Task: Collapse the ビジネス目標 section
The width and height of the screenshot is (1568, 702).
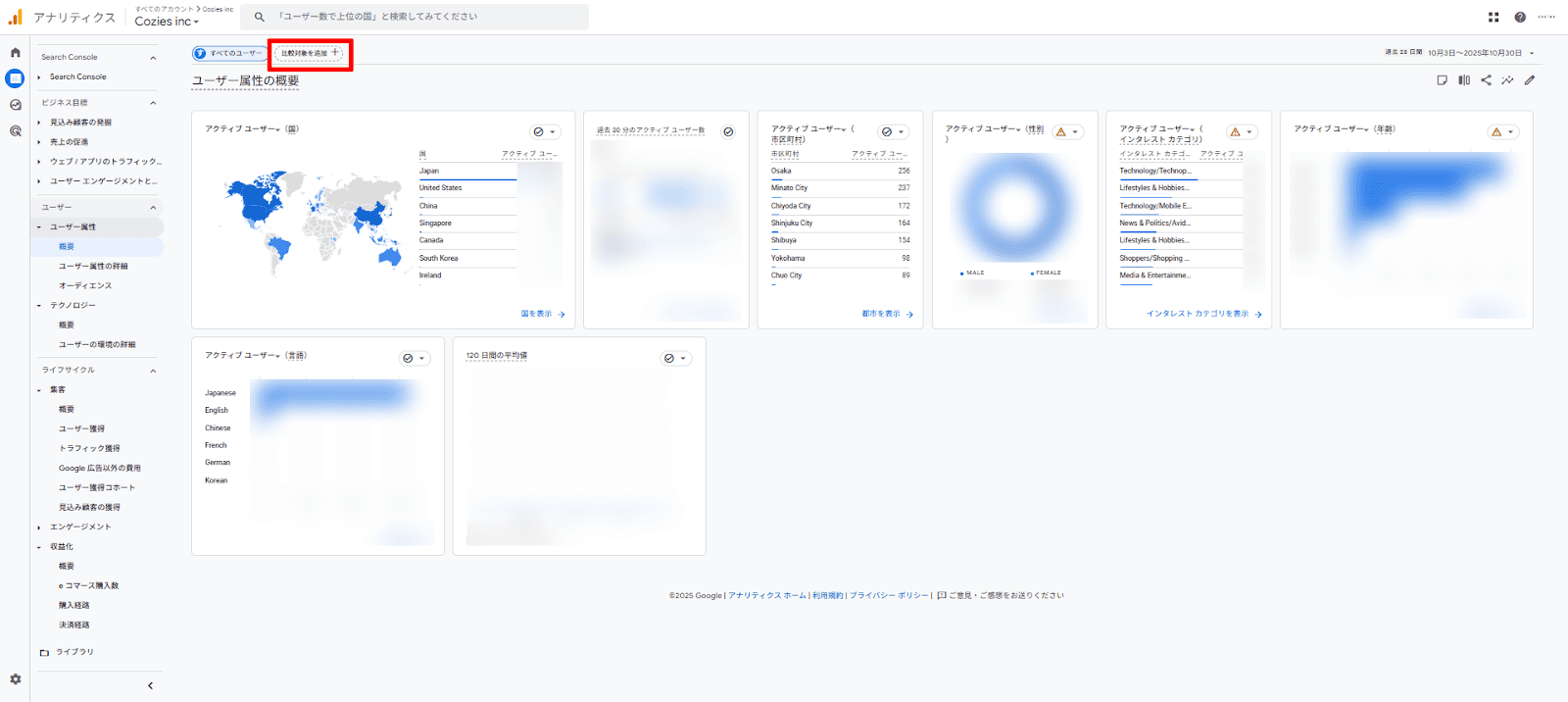Action: 153,103
